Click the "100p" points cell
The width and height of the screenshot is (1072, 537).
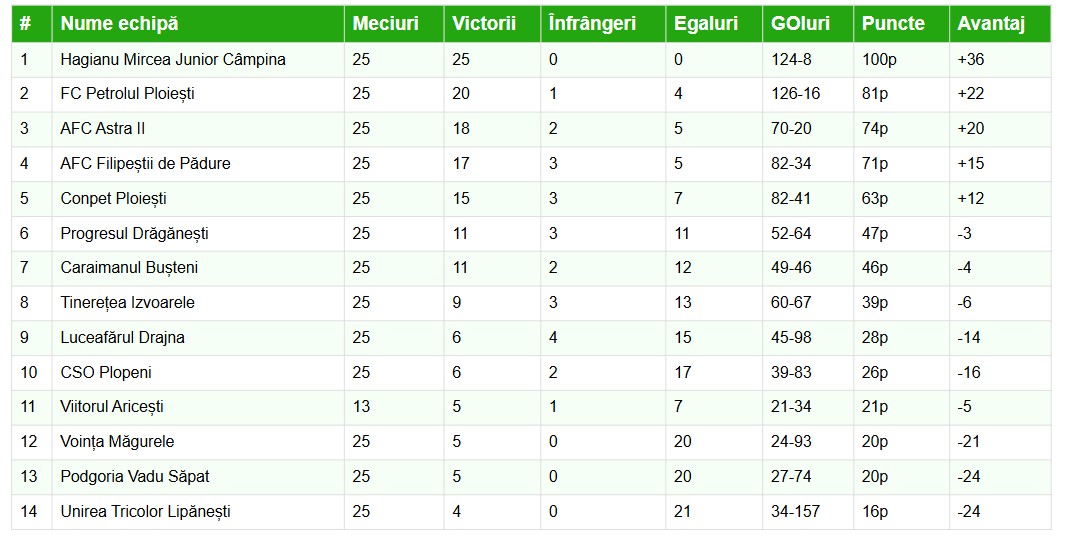(x=879, y=59)
